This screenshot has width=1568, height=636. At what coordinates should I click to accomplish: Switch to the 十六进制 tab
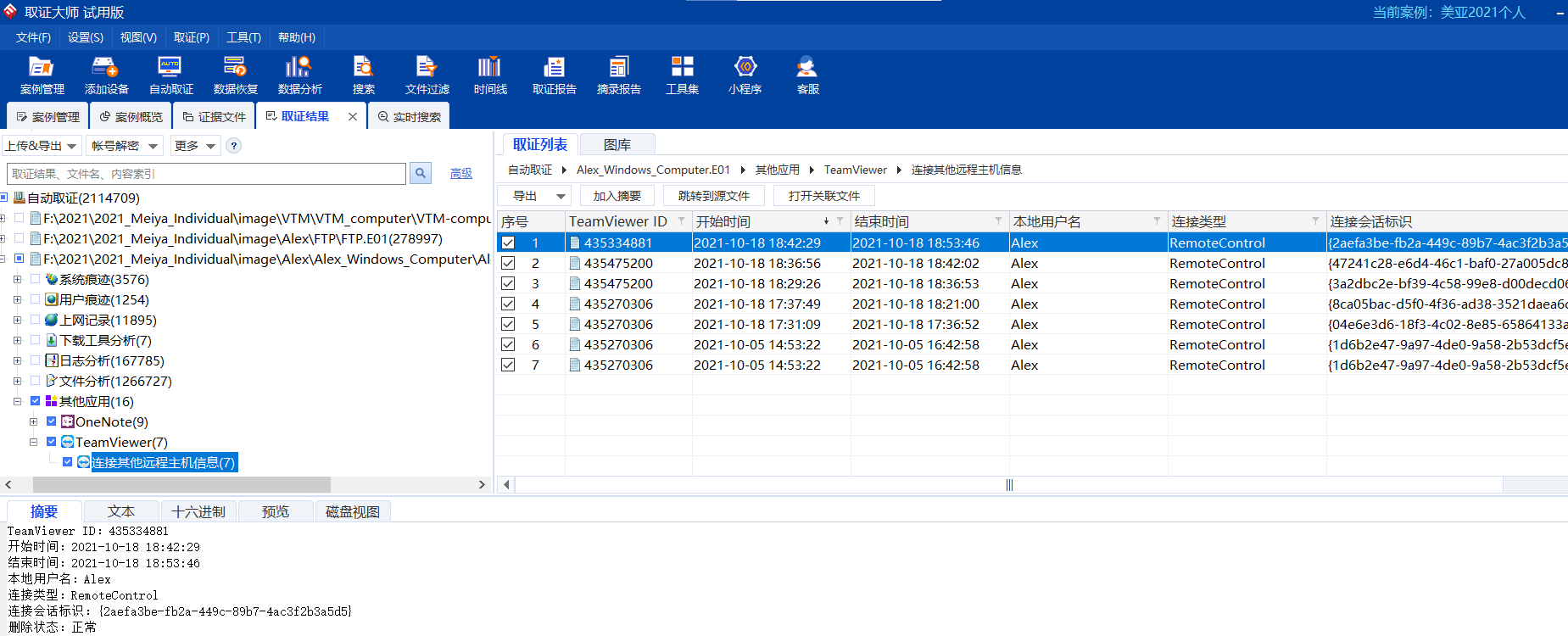pyautogui.click(x=198, y=511)
